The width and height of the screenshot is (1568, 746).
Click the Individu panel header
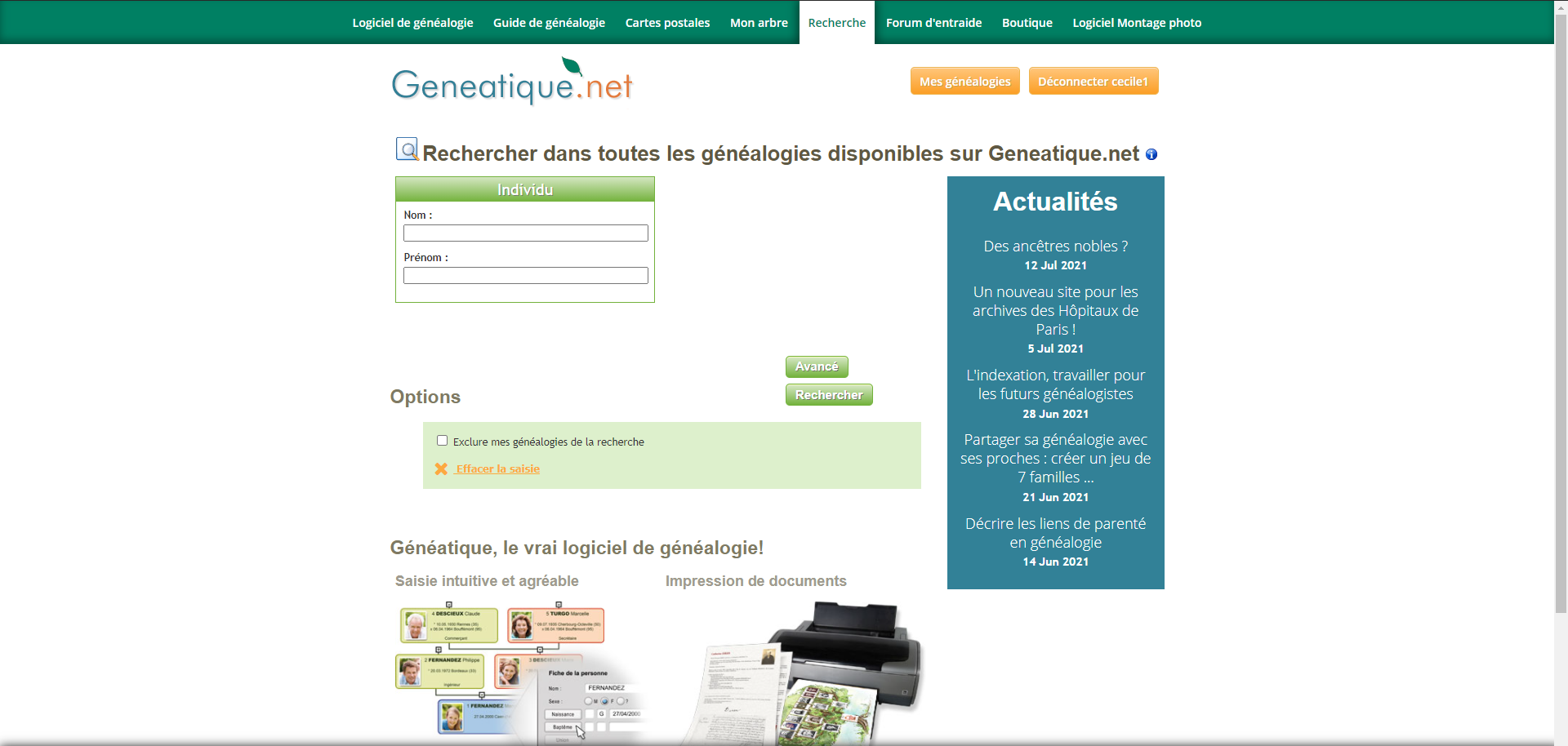pos(525,189)
